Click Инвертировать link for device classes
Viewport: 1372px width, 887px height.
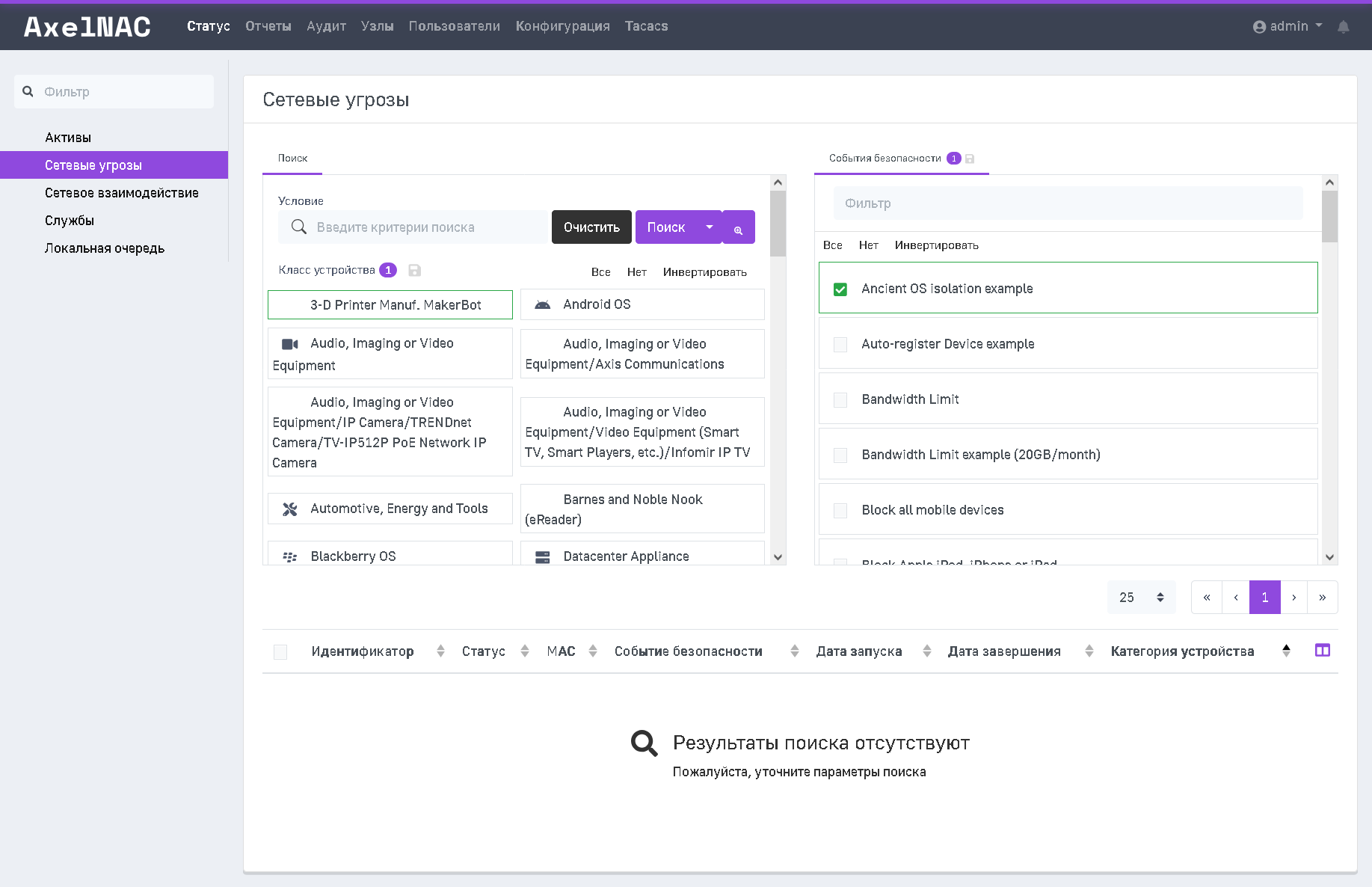coord(704,272)
